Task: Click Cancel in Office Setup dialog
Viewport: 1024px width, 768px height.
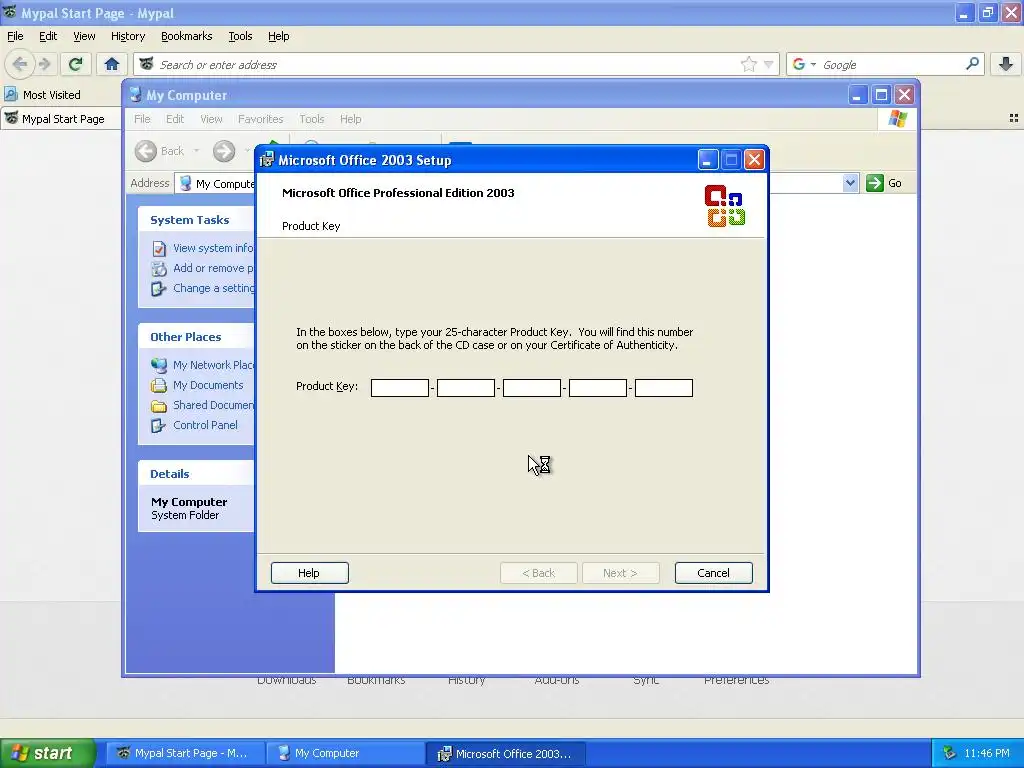Action: coord(713,573)
